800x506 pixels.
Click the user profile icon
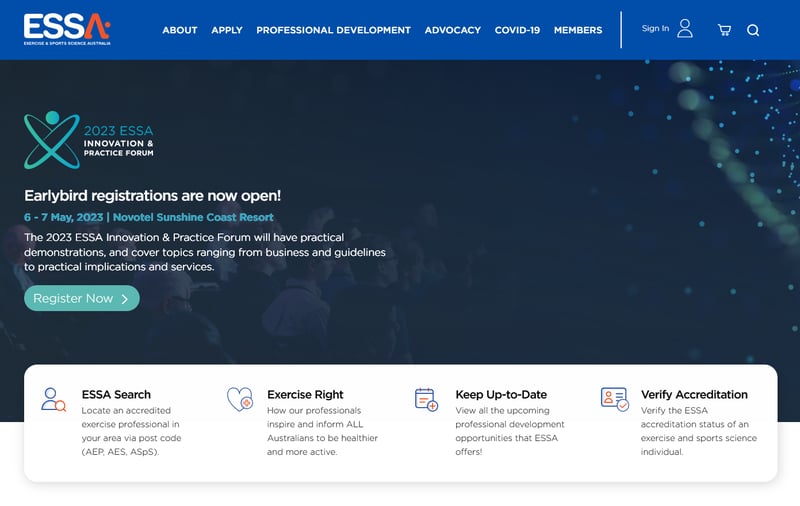point(685,29)
